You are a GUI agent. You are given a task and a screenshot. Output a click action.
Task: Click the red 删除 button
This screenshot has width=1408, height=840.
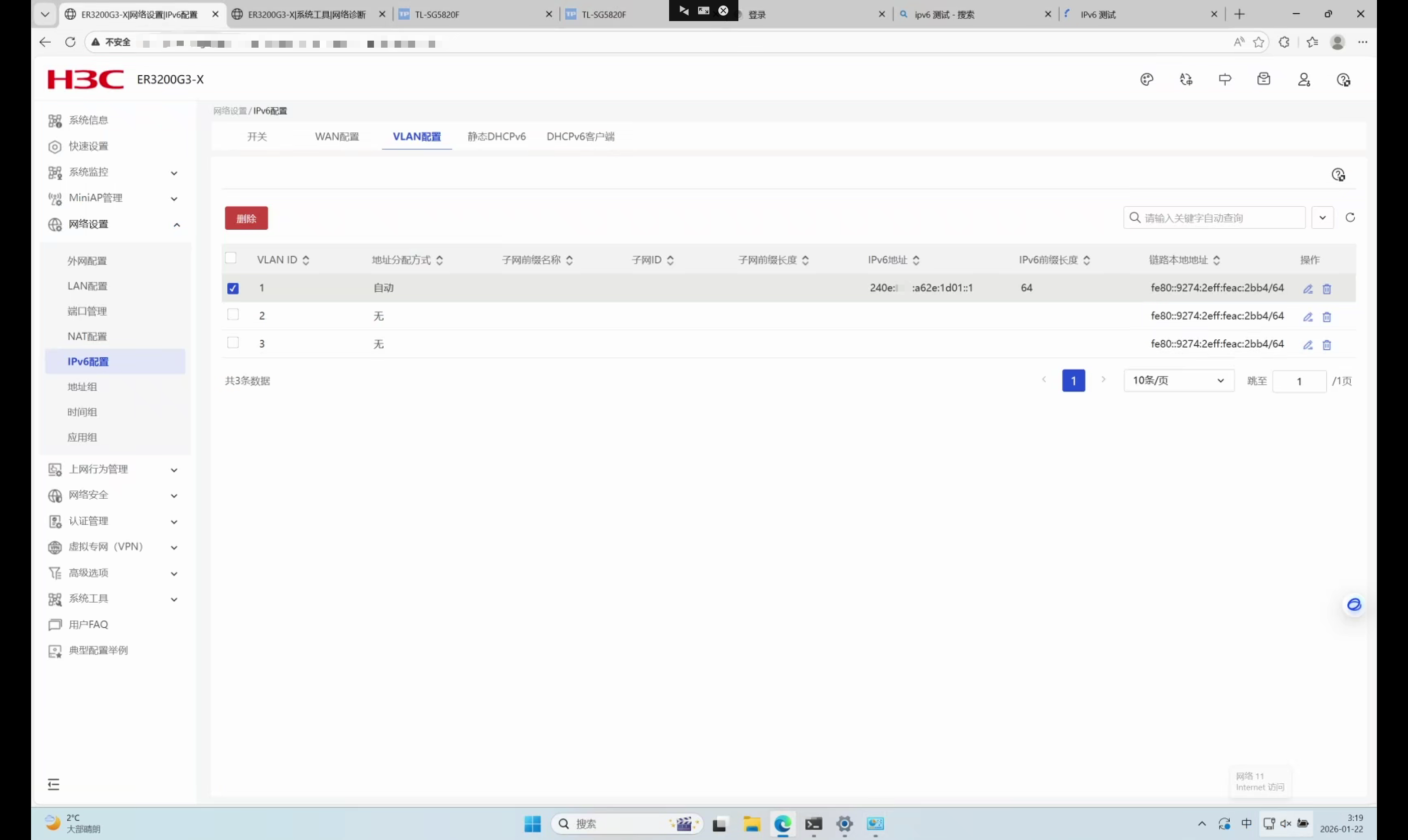(x=246, y=218)
